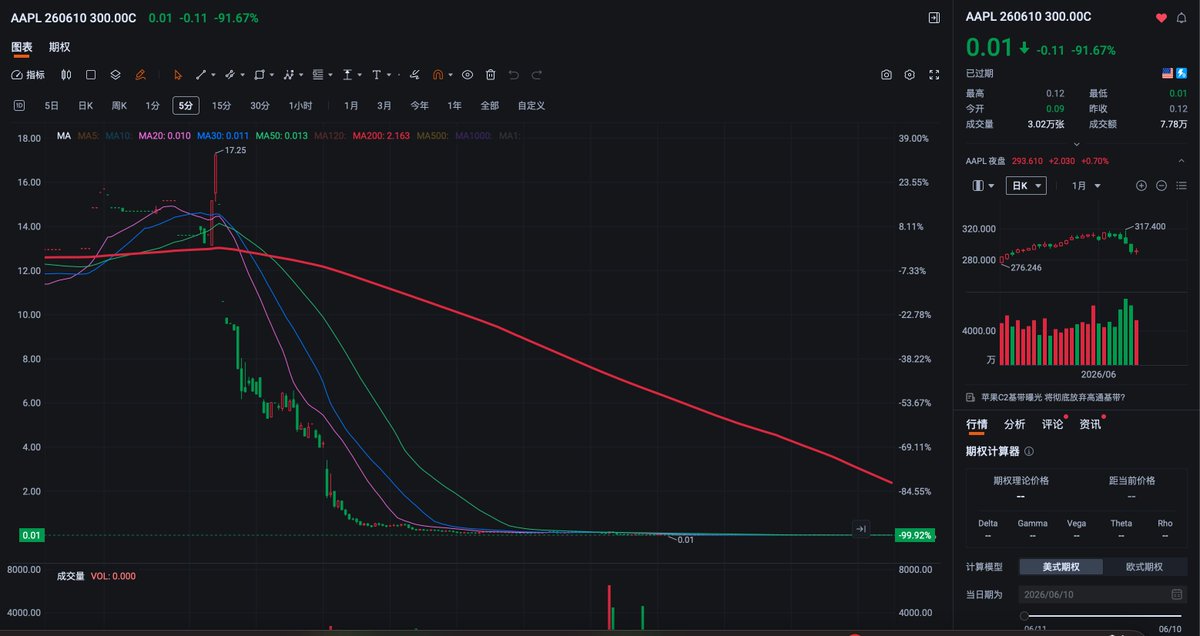This screenshot has height=636, width=1200.
Task: Open news headline about 苹果C2基带
Action: pos(1053,397)
